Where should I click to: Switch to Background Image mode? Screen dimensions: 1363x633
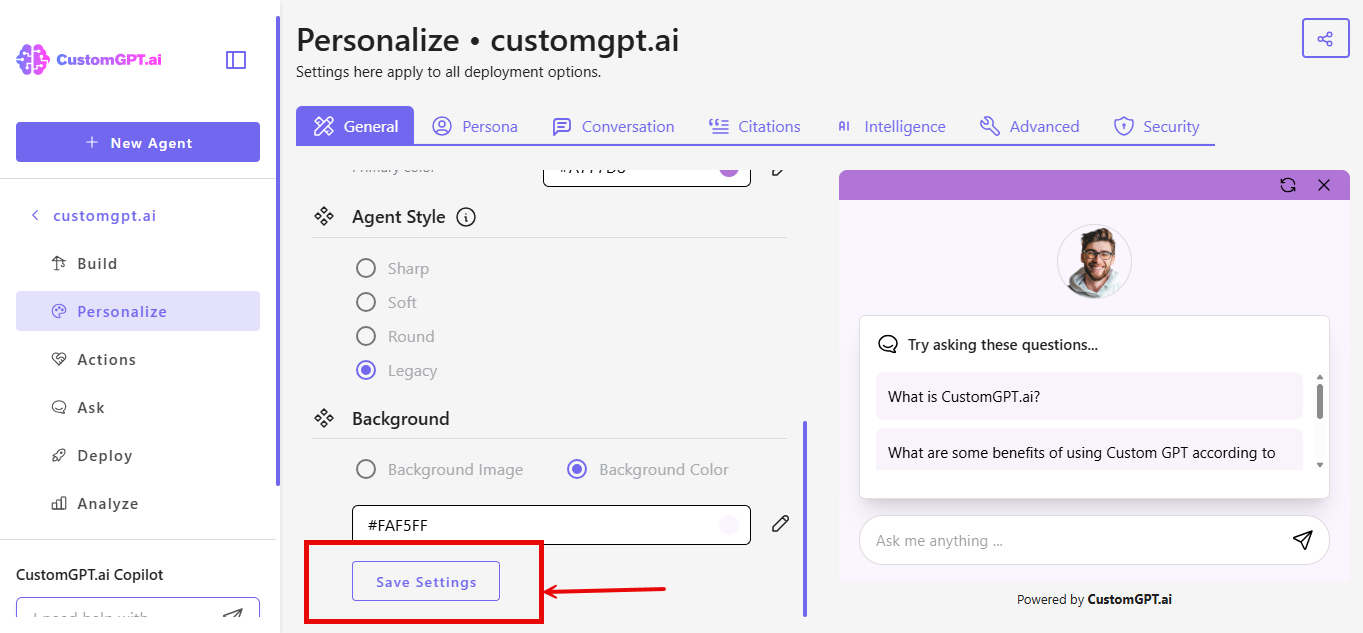pos(365,469)
